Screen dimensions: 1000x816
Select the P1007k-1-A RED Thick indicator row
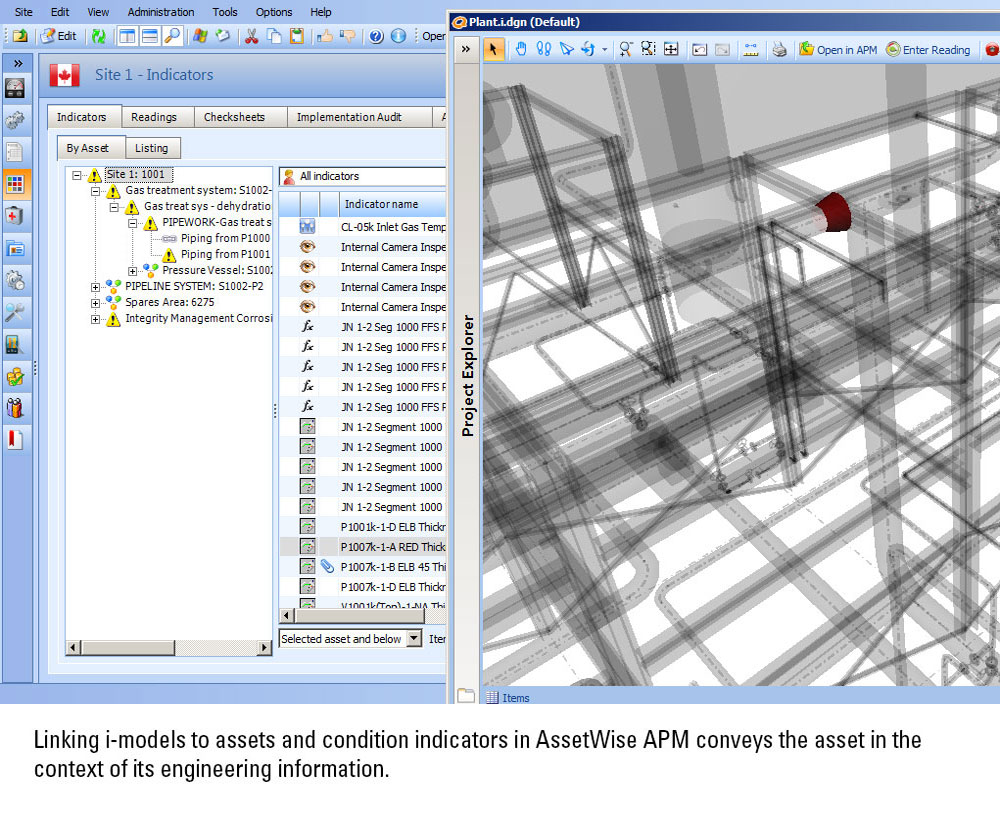click(362, 547)
